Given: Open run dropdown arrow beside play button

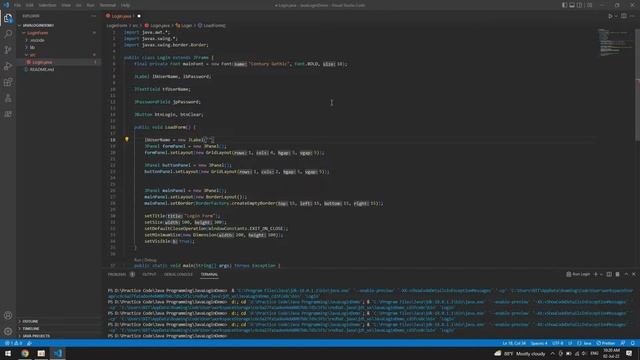Looking at the screenshot, I should [x=616, y=16].
